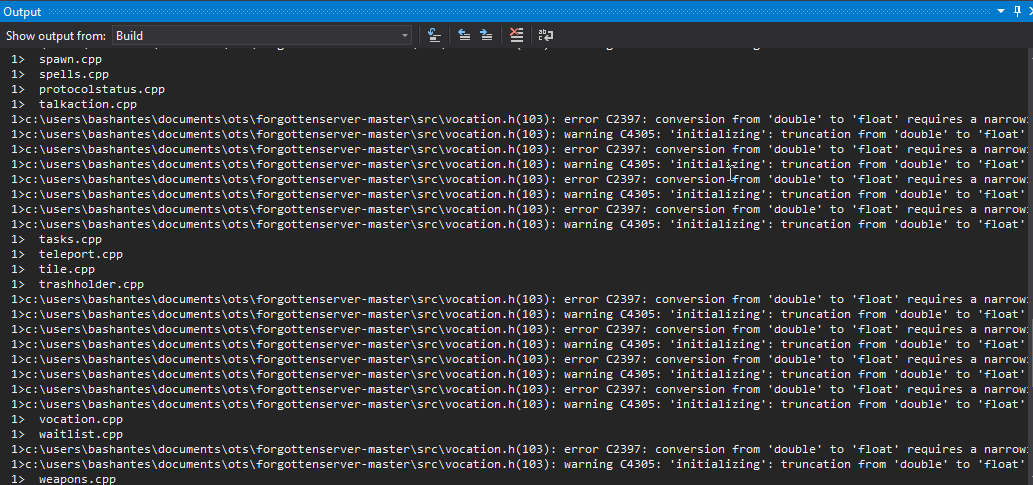
Task: Click the Output panel title
Action: [x=22, y=12]
